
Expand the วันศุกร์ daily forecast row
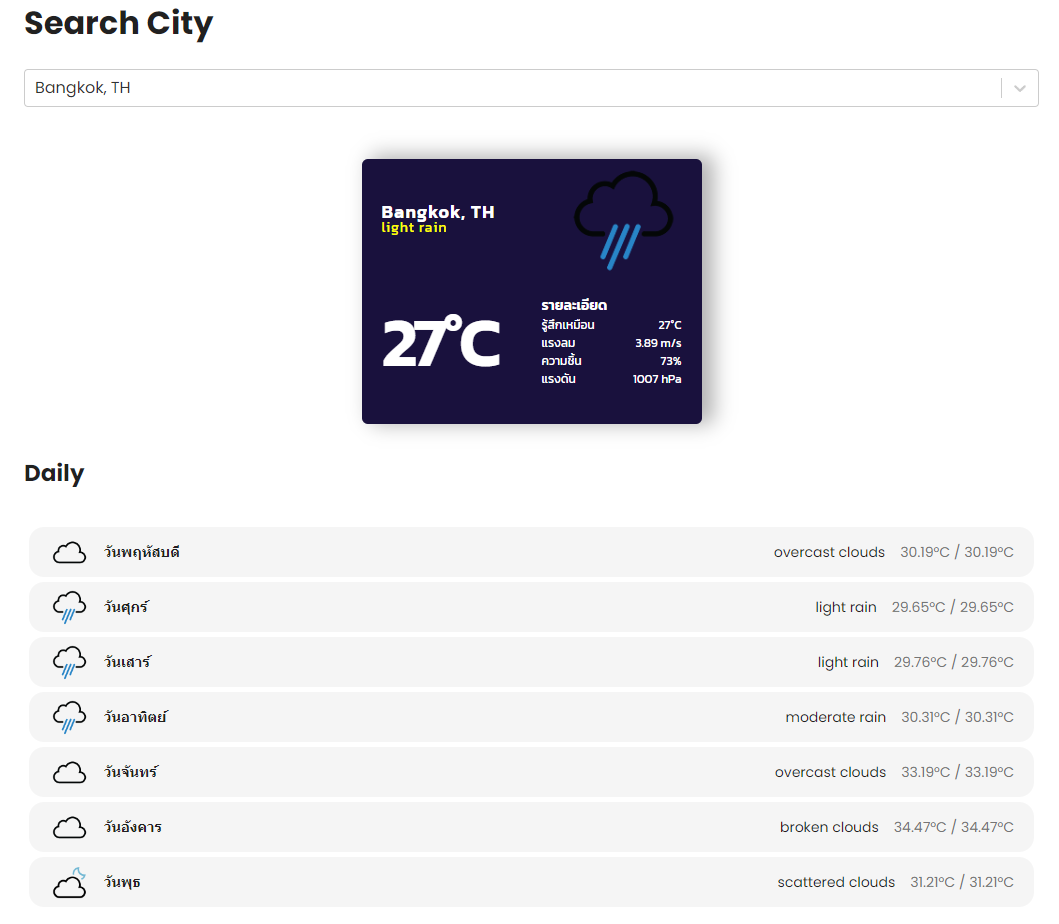[x=531, y=606]
